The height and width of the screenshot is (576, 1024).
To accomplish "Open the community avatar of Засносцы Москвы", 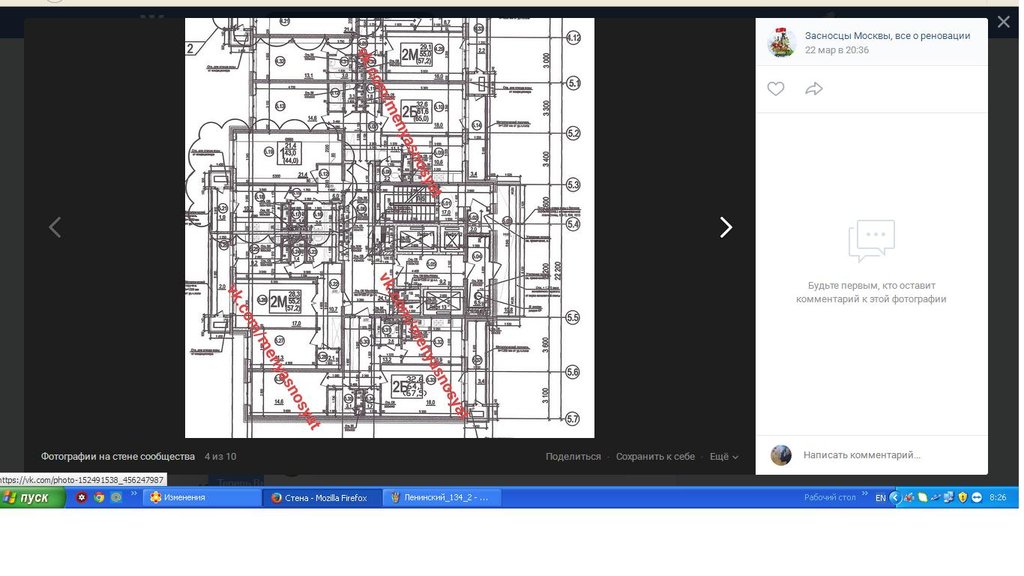I will point(781,42).
